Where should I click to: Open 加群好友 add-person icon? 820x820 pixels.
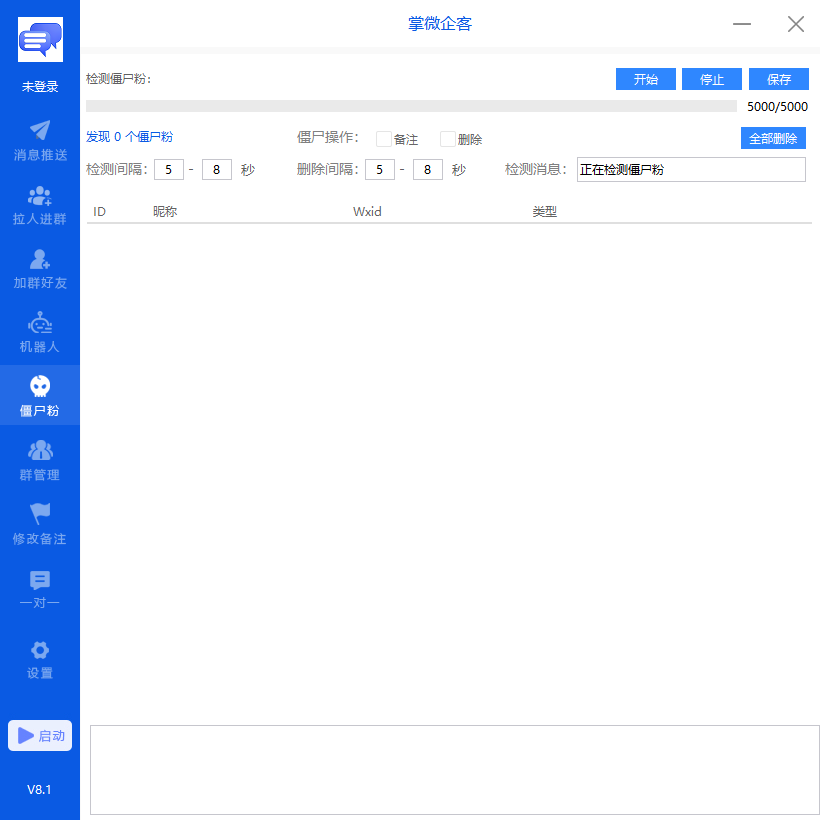tap(40, 259)
